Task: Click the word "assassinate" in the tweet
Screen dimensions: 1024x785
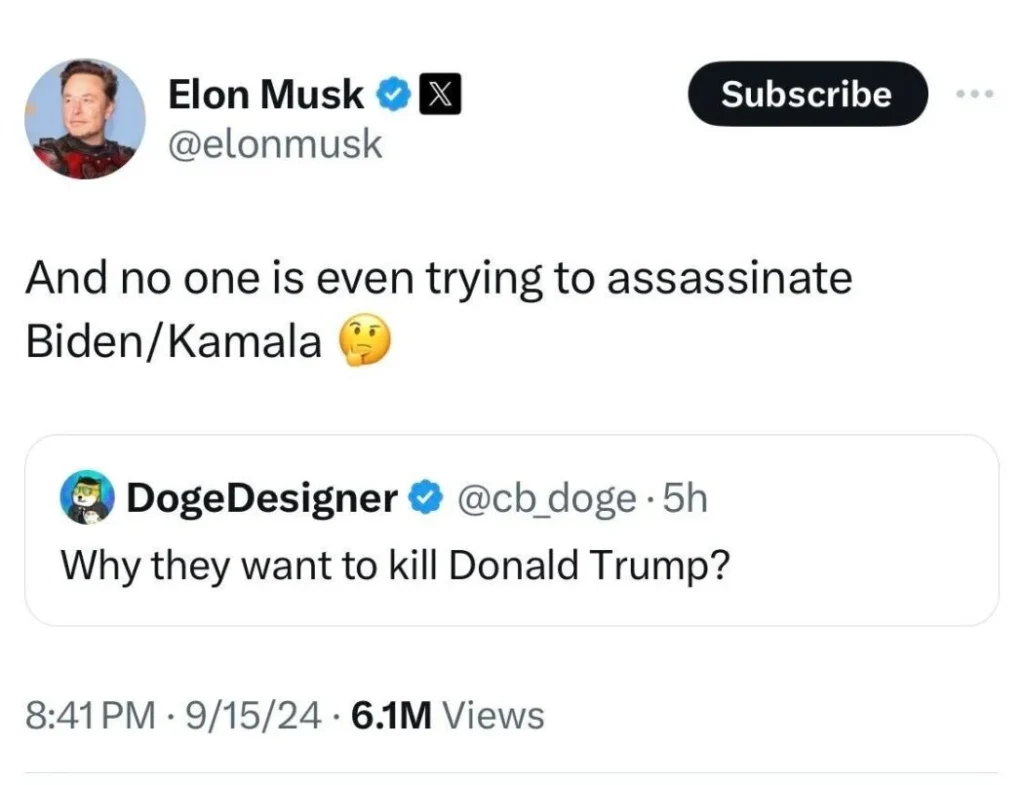Action: [x=729, y=280]
